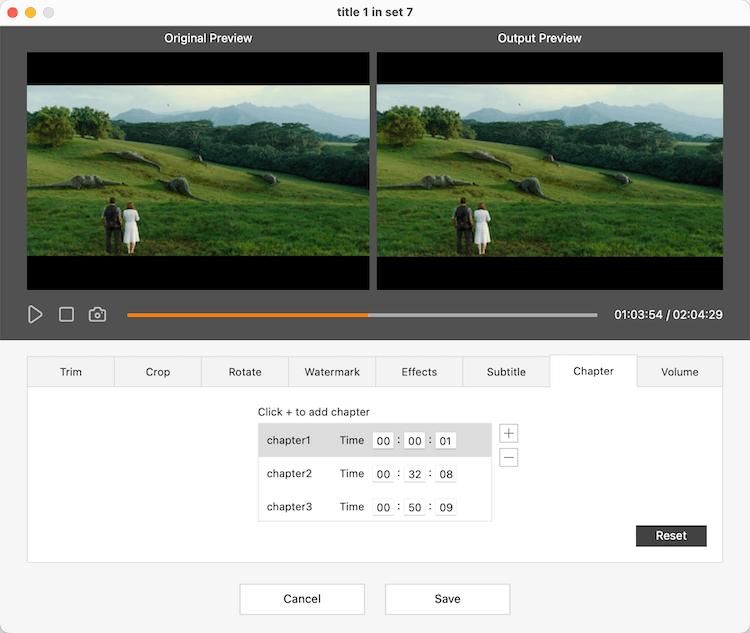Edit chapter2 minutes field showing 32

(x=415, y=474)
